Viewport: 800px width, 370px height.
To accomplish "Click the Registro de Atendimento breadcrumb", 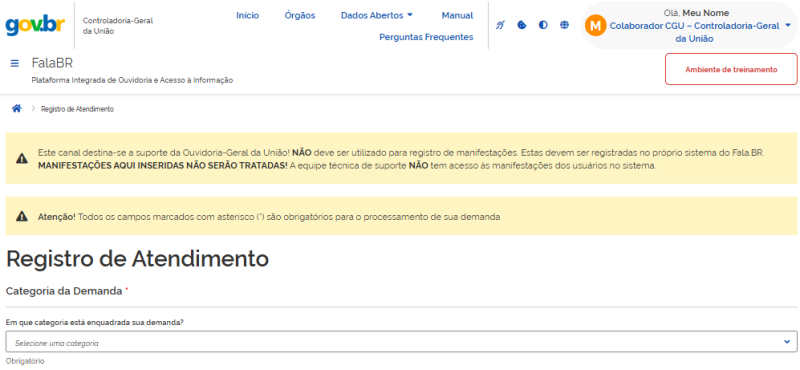I will click(x=78, y=109).
